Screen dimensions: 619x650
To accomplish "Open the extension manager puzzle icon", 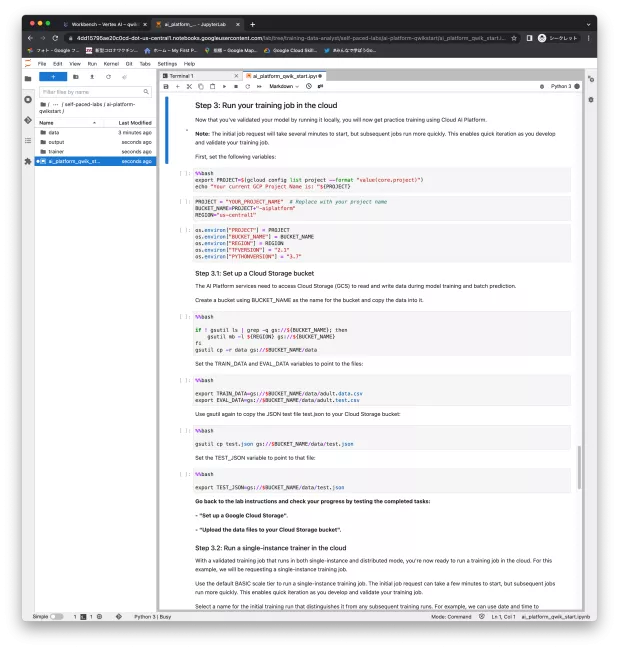I will coord(28,161).
